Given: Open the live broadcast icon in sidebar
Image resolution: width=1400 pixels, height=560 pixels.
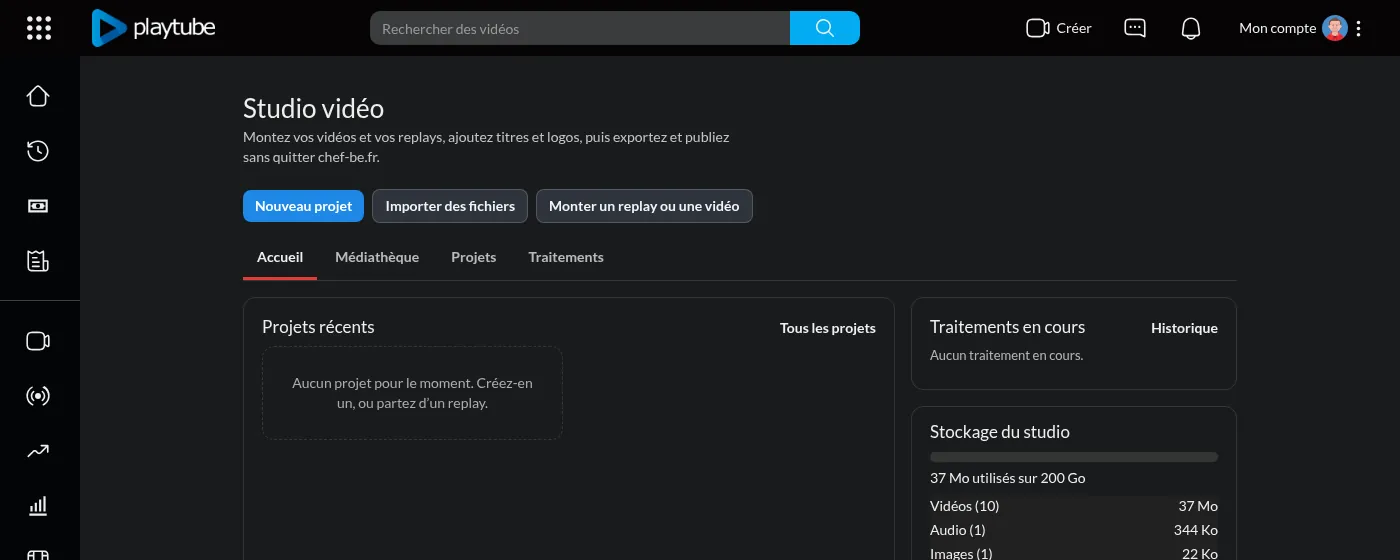Looking at the screenshot, I should tap(38, 396).
